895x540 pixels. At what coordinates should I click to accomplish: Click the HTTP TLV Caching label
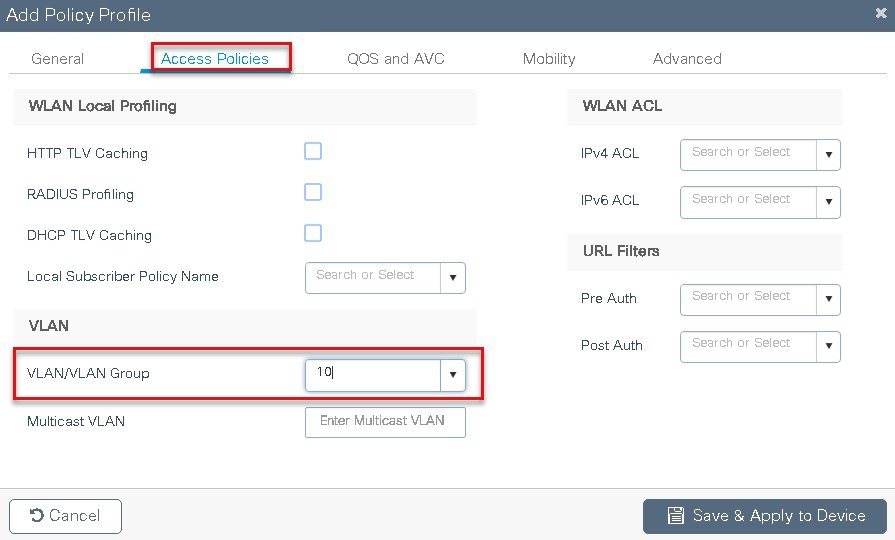point(87,154)
